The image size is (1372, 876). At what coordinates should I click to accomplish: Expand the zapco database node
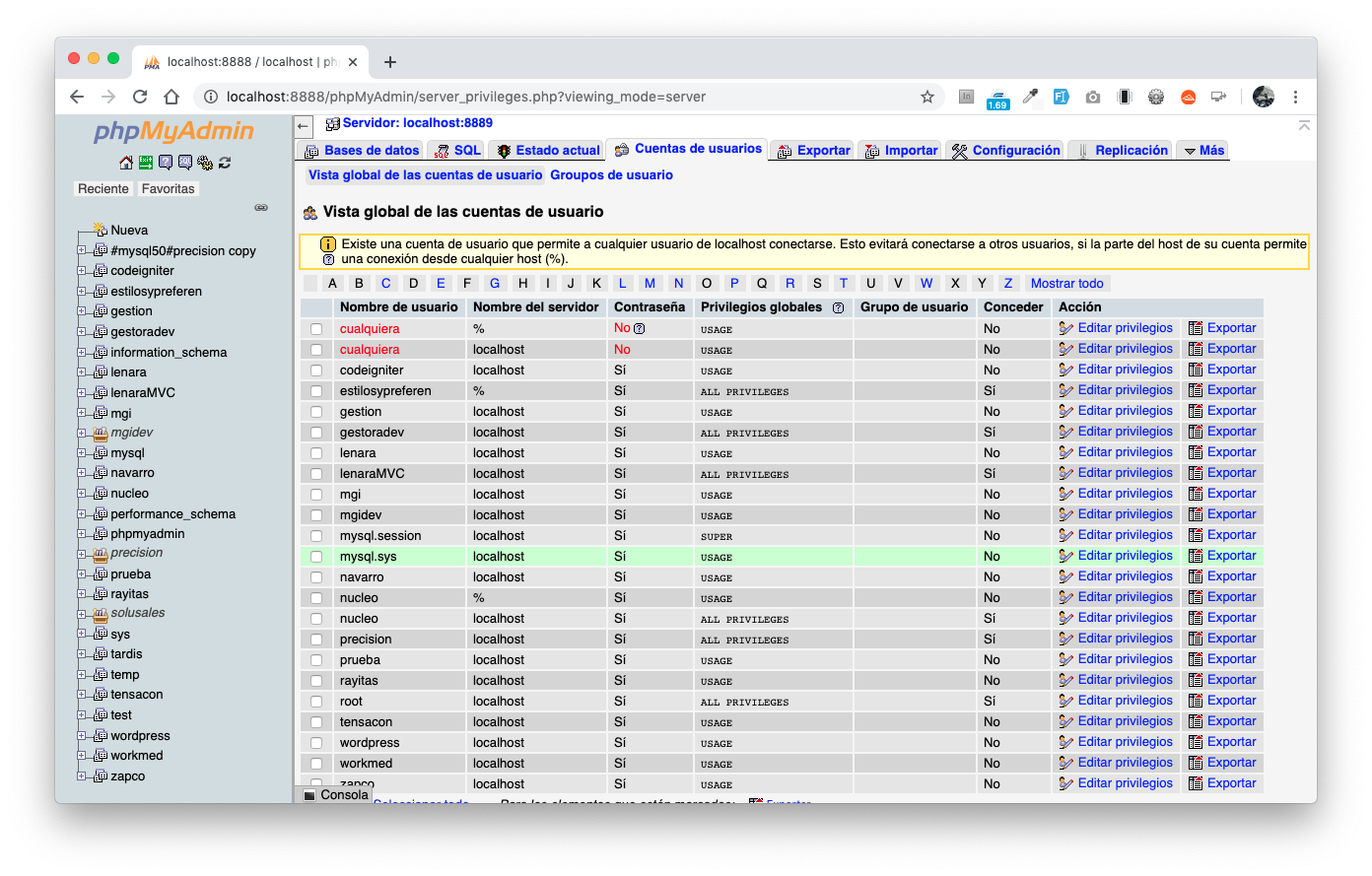click(x=82, y=776)
